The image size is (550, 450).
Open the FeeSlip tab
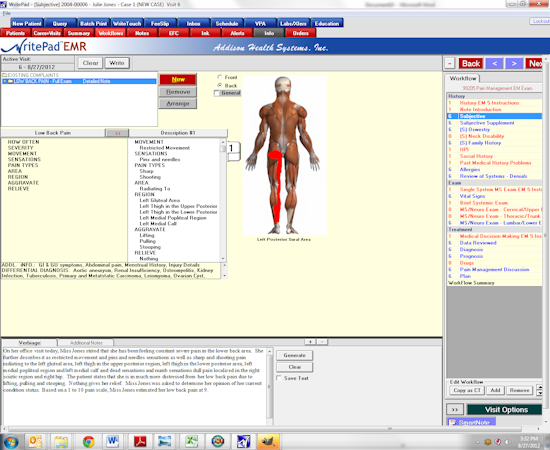tap(160, 23)
